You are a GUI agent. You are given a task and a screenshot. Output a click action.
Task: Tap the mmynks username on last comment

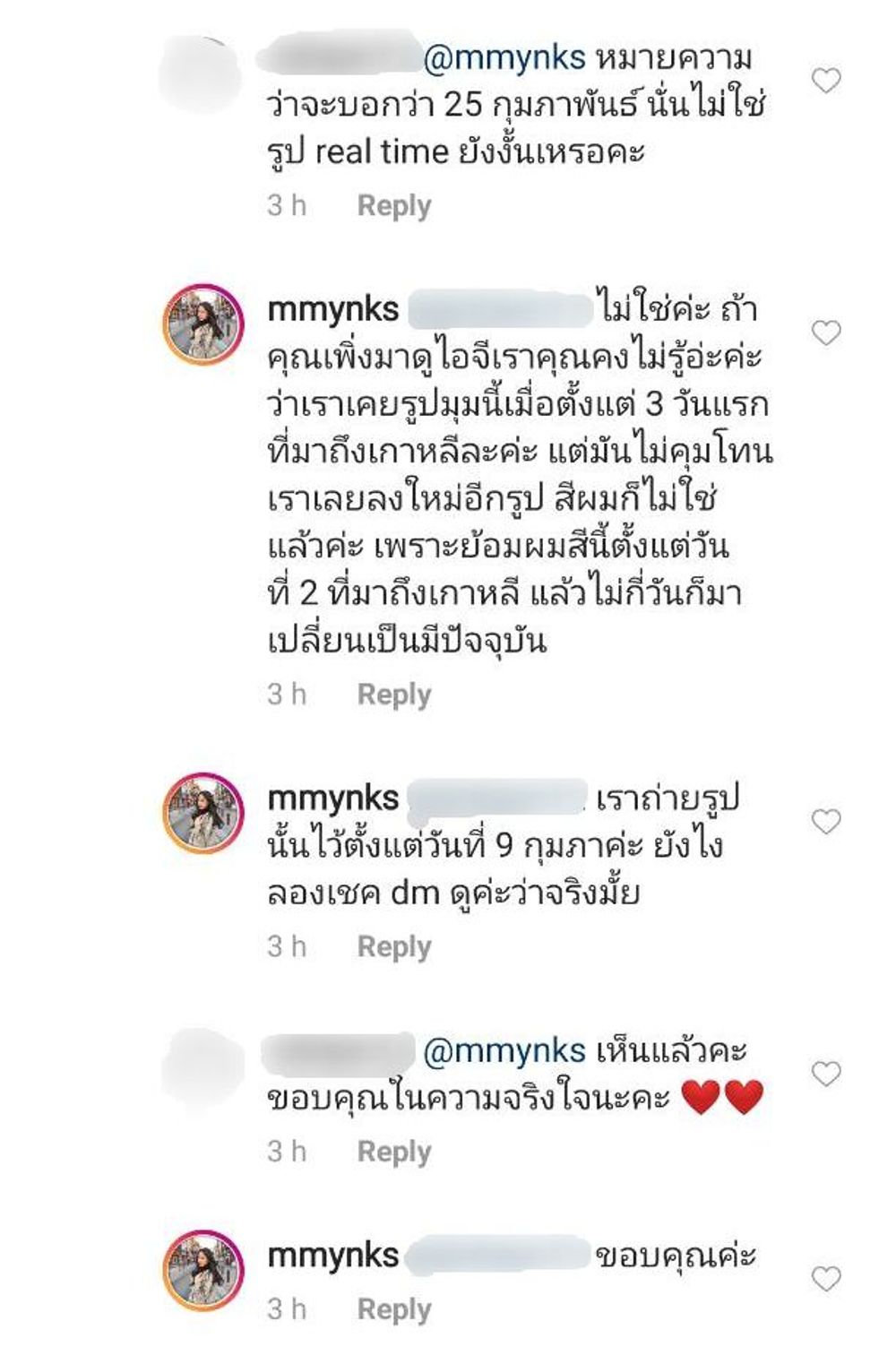[x=333, y=1256]
